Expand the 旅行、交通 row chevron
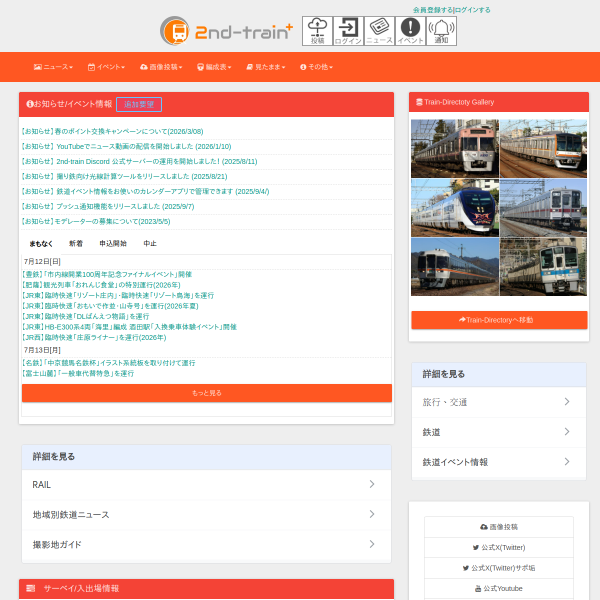600x600 pixels. pos(567,402)
